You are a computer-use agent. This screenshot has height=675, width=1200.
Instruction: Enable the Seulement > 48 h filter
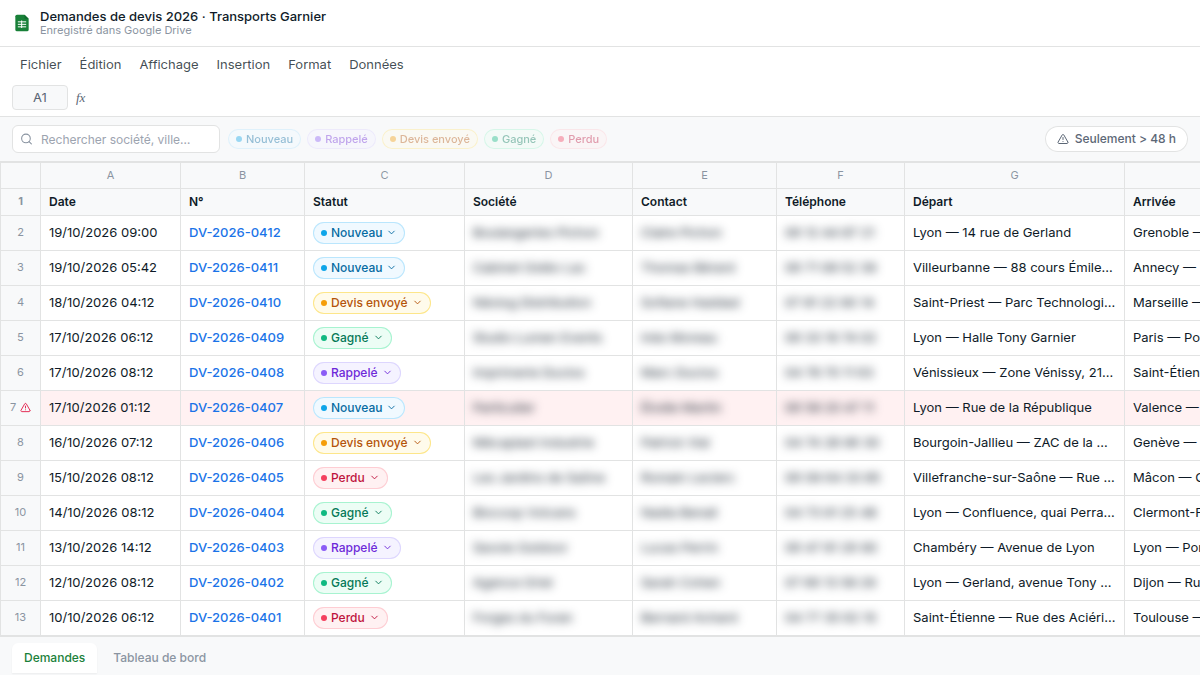1116,139
